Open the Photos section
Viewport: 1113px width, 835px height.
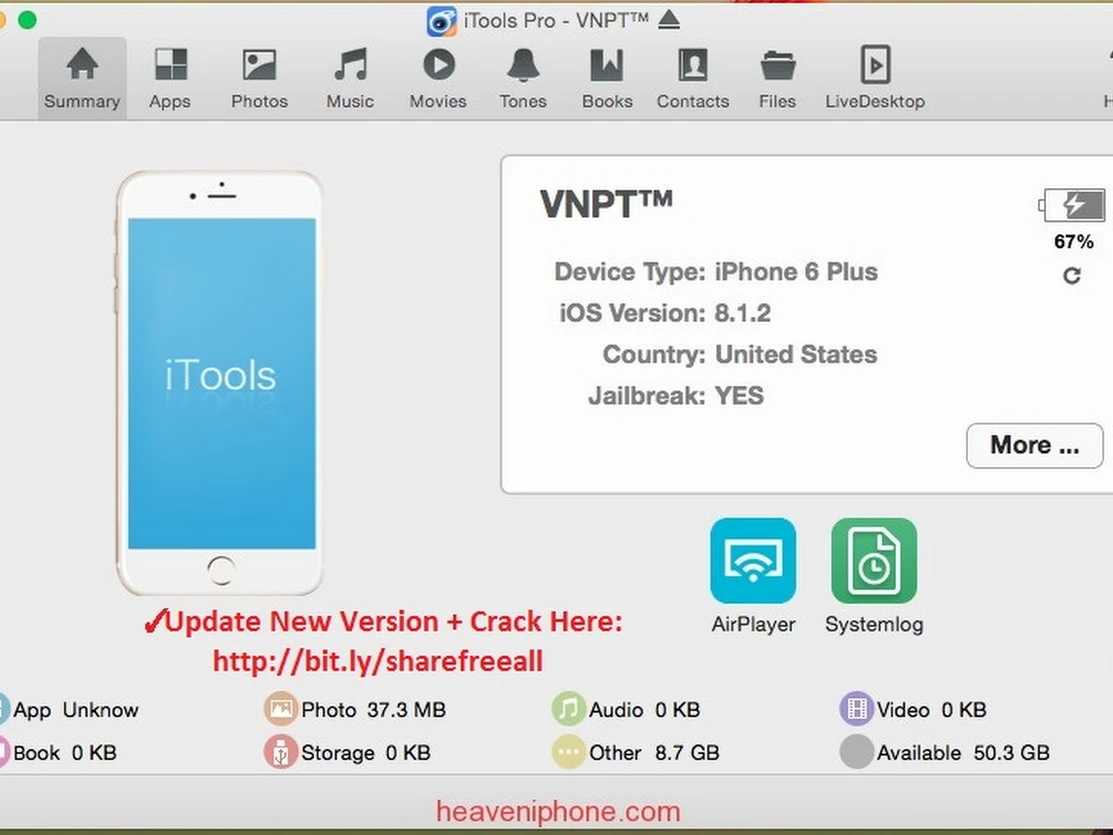pos(259,78)
